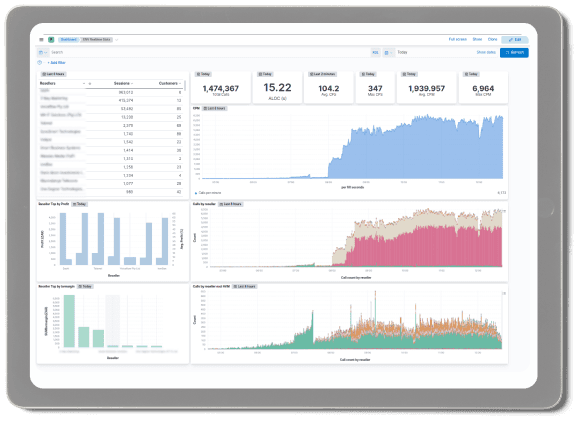Toggle legend on reseller excl chart
Screen dimensions: 581x424
tap(504, 293)
